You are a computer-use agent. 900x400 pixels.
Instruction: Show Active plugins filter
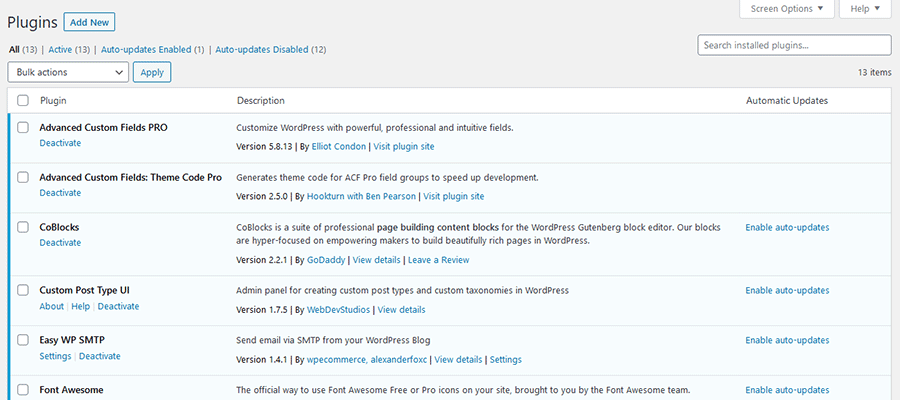58,49
